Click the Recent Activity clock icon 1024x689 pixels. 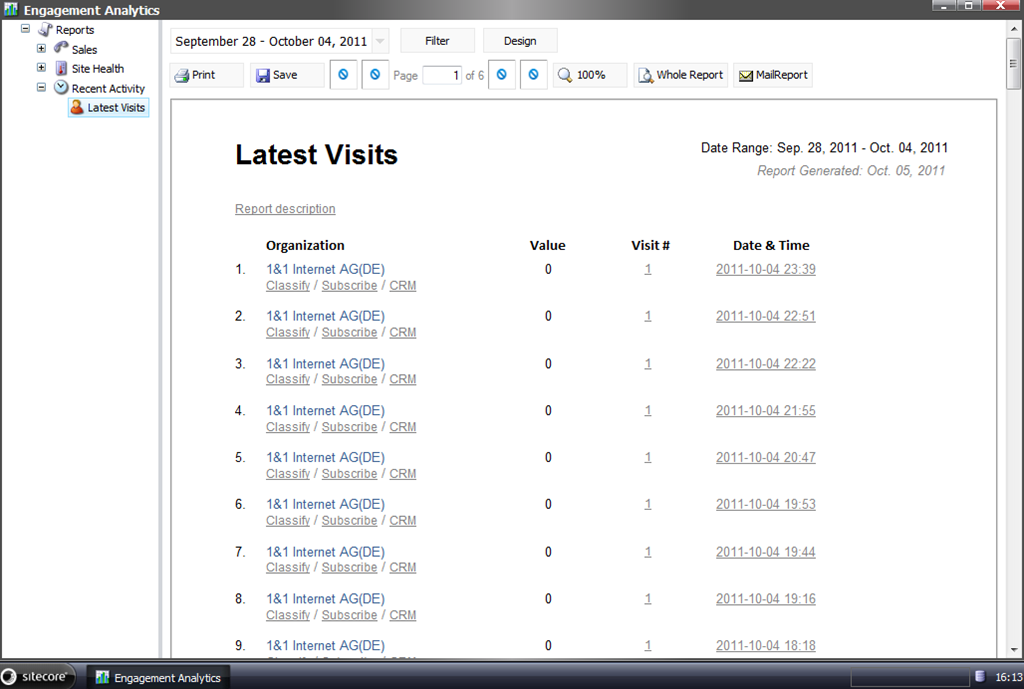point(62,88)
